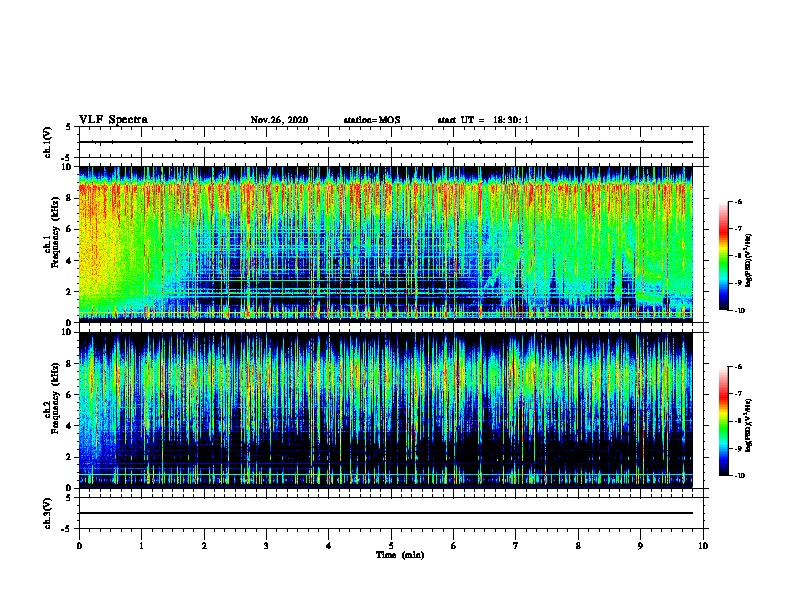Click time-axis tick label "8"
The width and height of the screenshot is (792, 612).
(x=578, y=545)
